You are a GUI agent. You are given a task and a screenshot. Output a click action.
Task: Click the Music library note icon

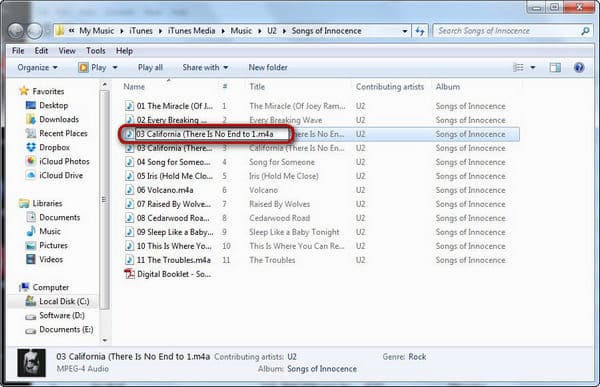point(31,231)
